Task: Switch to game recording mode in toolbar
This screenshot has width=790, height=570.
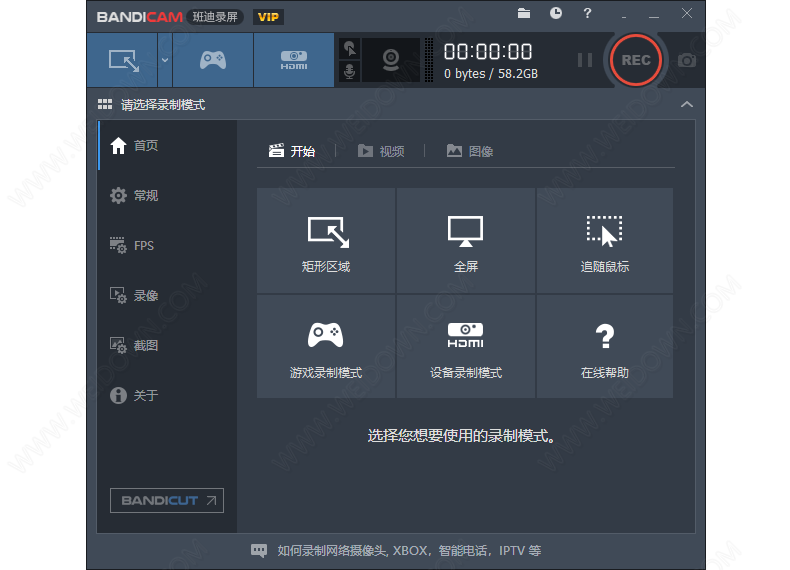Action: [x=213, y=60]
